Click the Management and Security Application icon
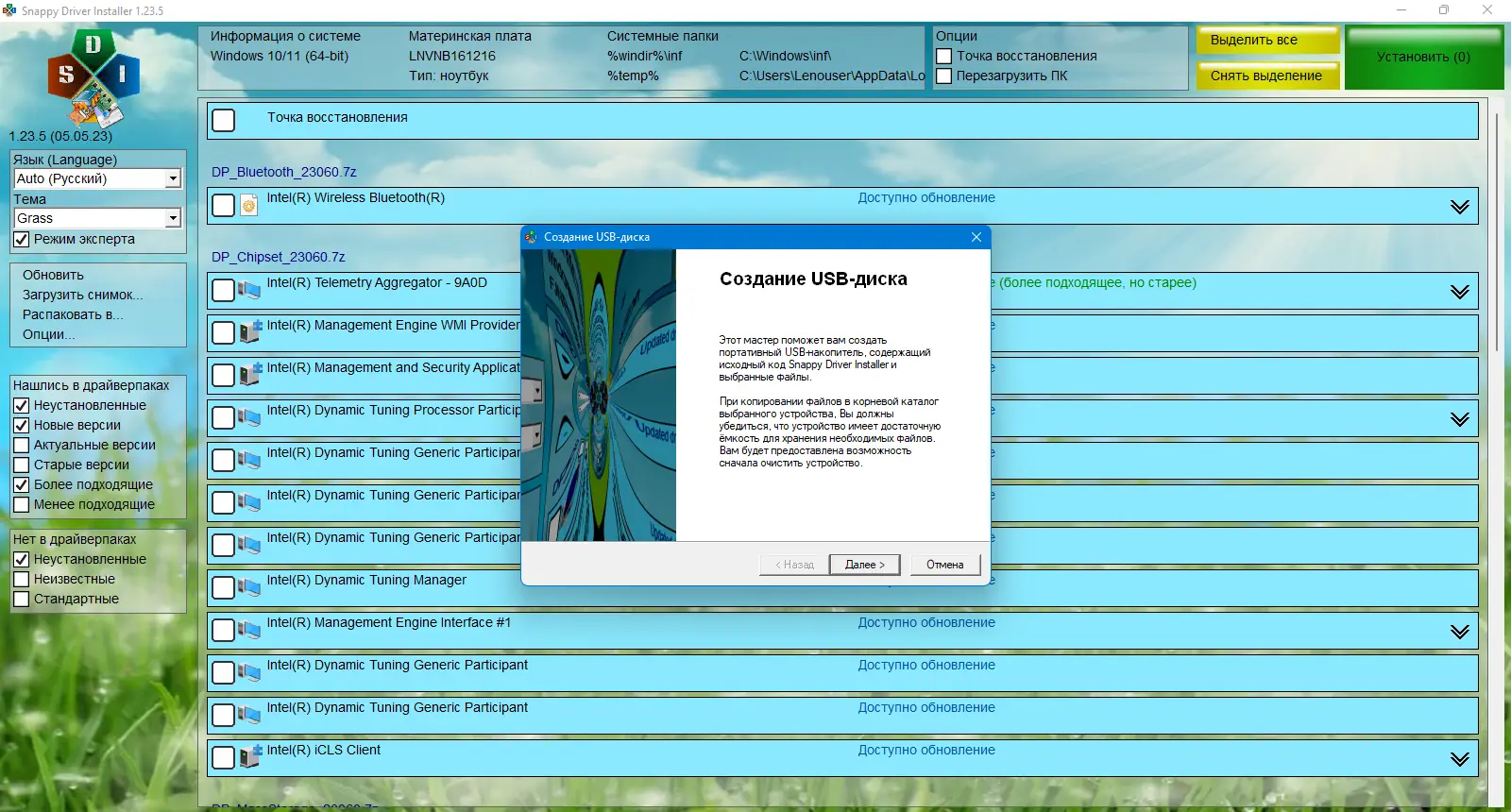The height and width of the screenshot is (812, 1511). 249,375
